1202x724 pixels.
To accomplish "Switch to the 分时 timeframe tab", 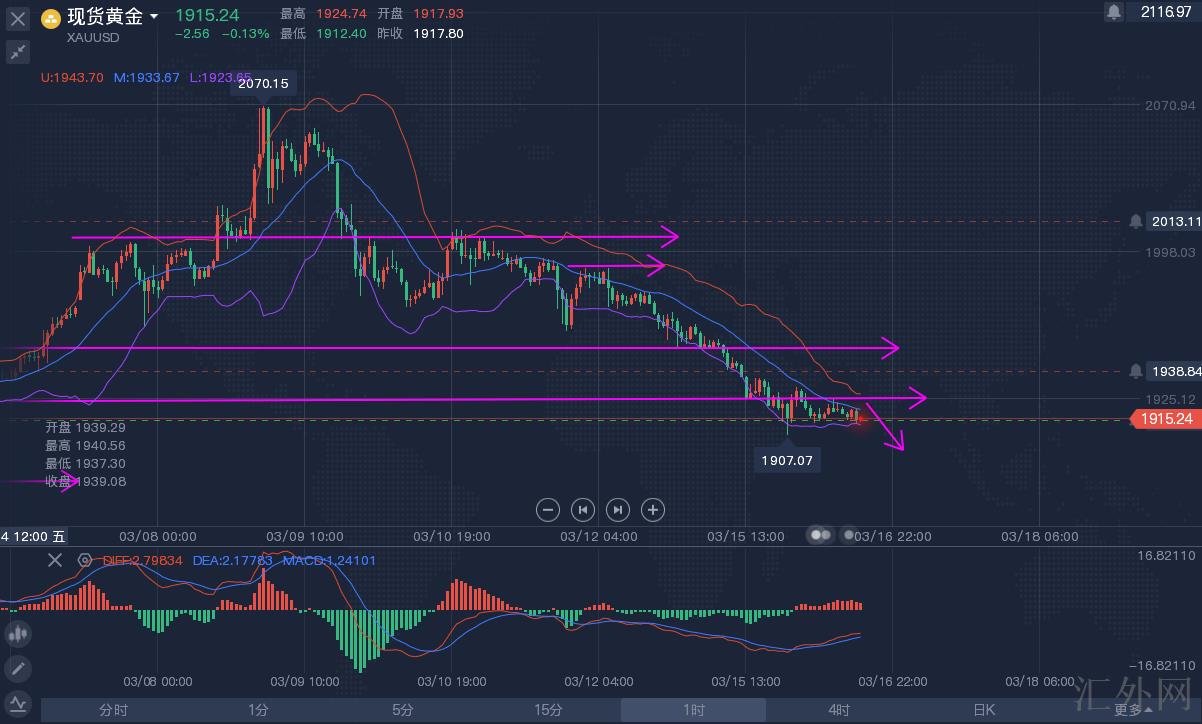I will coord(113,710).
